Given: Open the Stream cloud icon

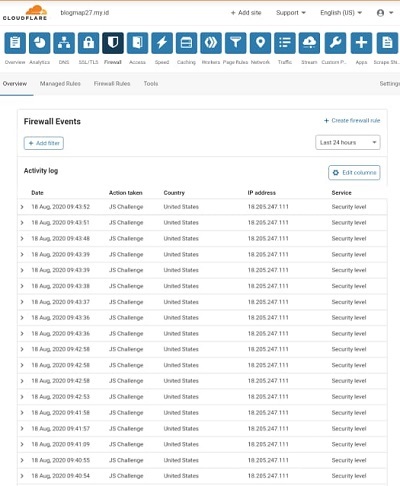Looking at the screenshot, I should click(309, 43).
